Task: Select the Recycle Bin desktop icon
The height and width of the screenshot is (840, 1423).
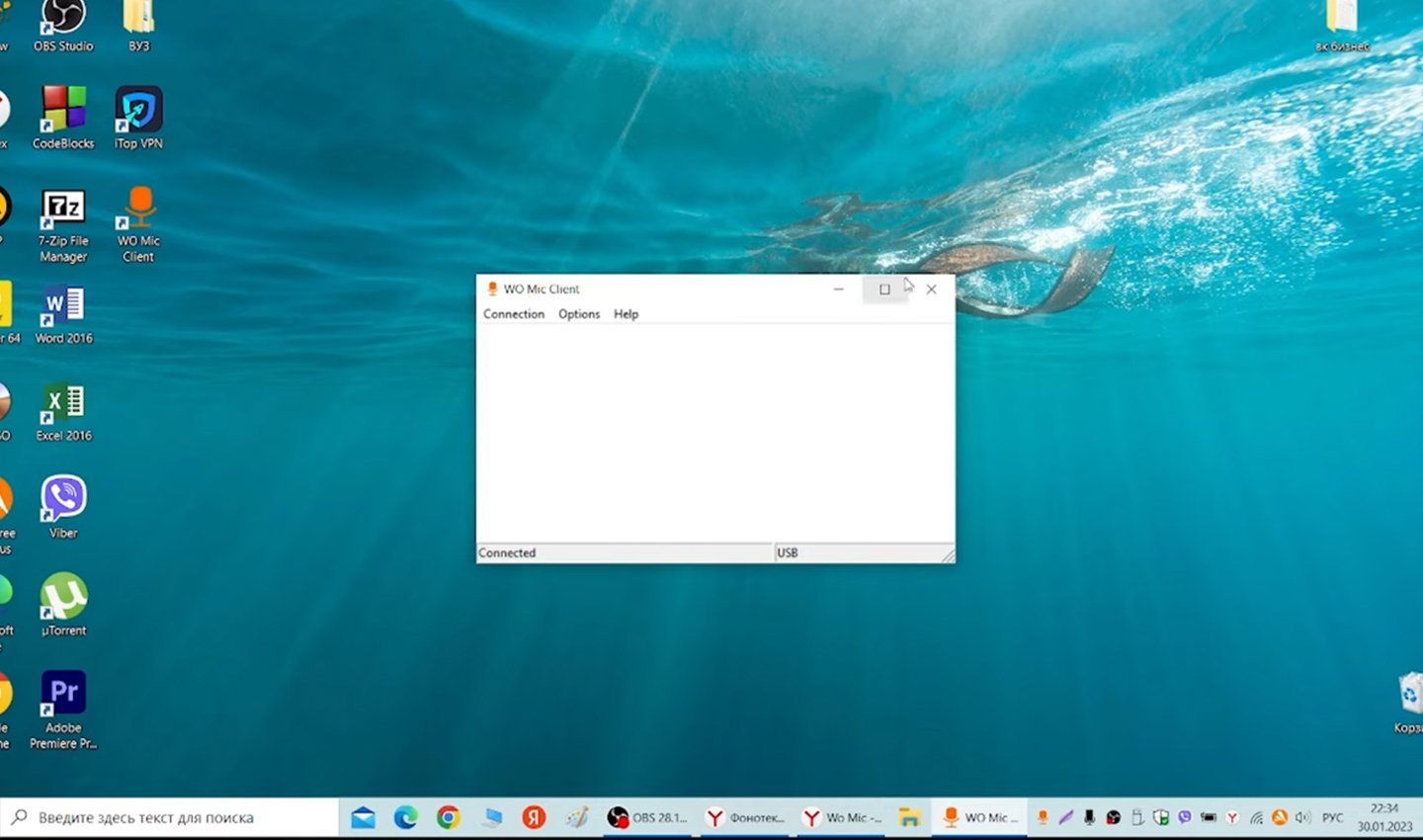Action: (x=1410, y=703)
